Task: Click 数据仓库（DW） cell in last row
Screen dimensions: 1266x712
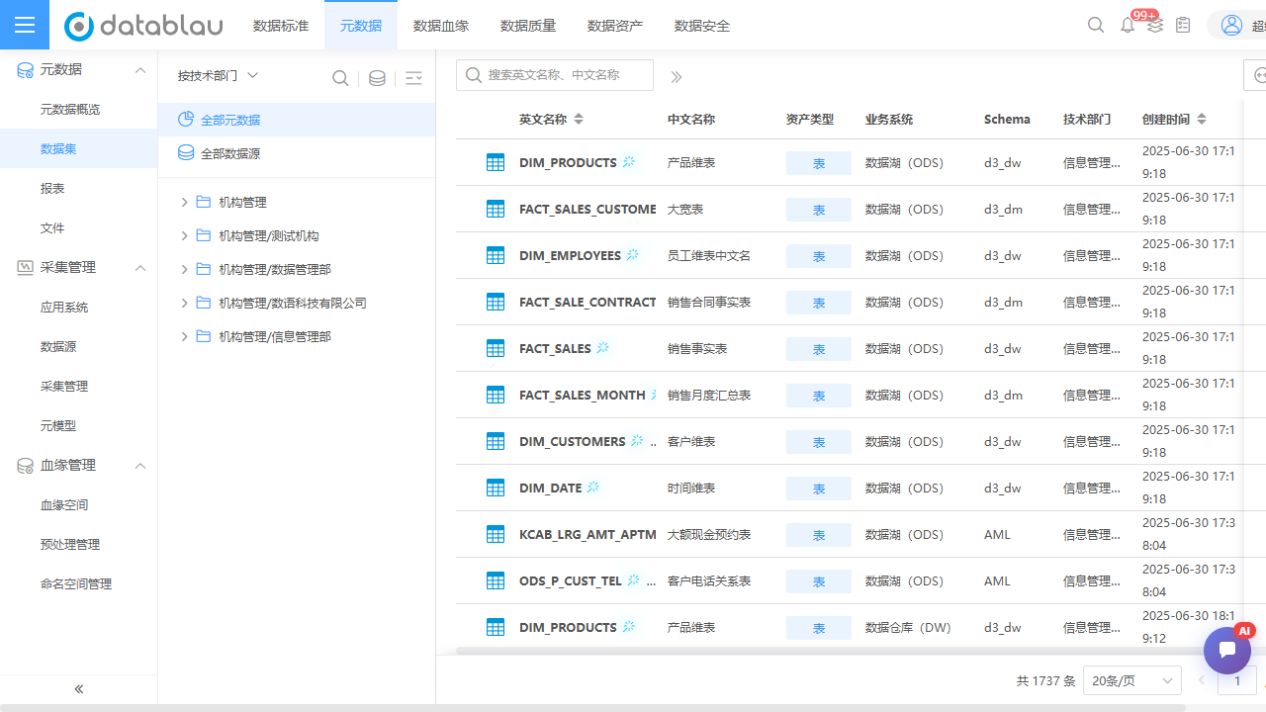Action: click(907, 628)
